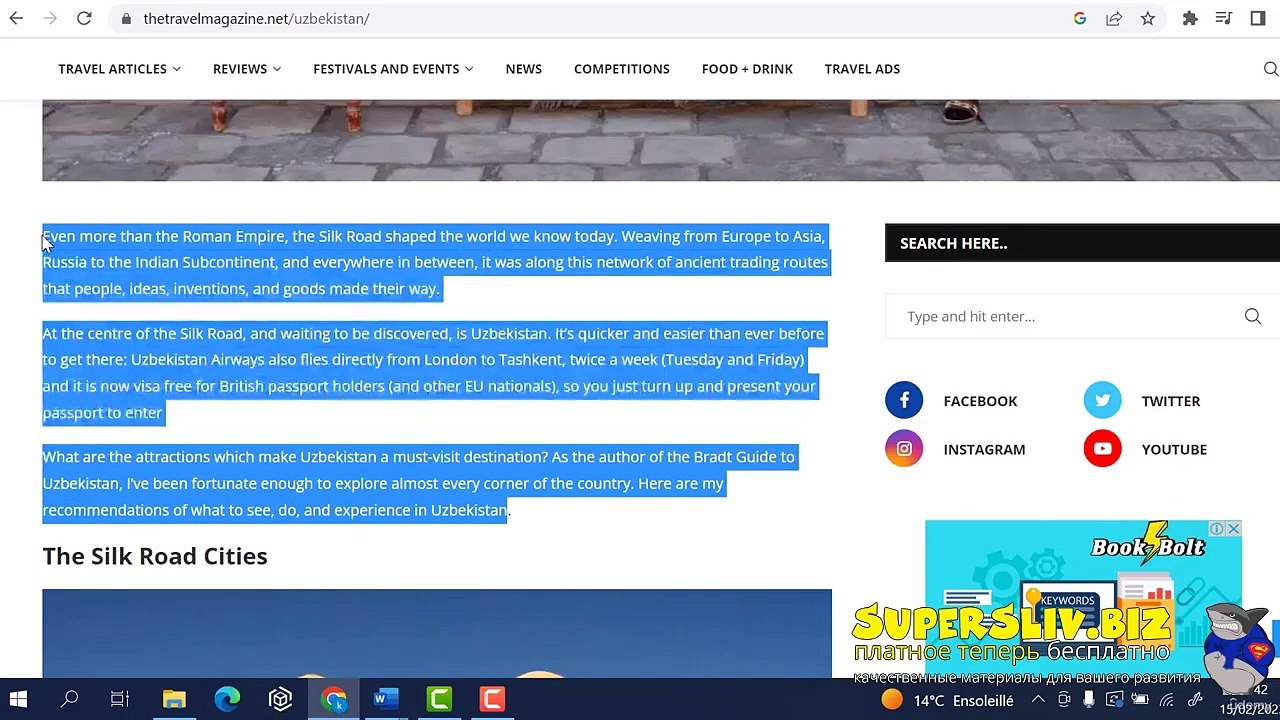Open the YouTube circle icon
This screenshot has width=1280, height=720.
tap(1102, 449)
